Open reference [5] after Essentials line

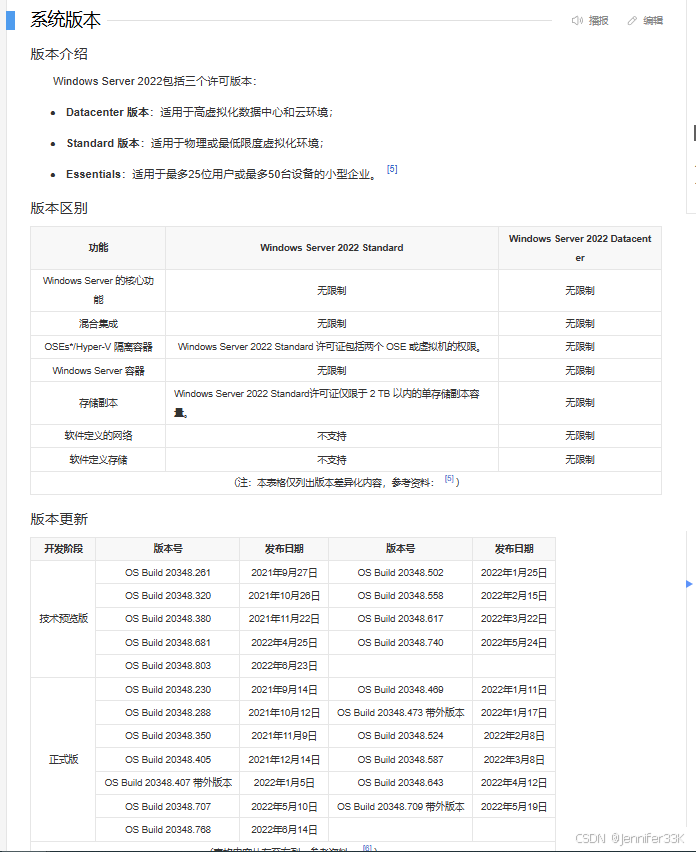(x=392, y=169)
